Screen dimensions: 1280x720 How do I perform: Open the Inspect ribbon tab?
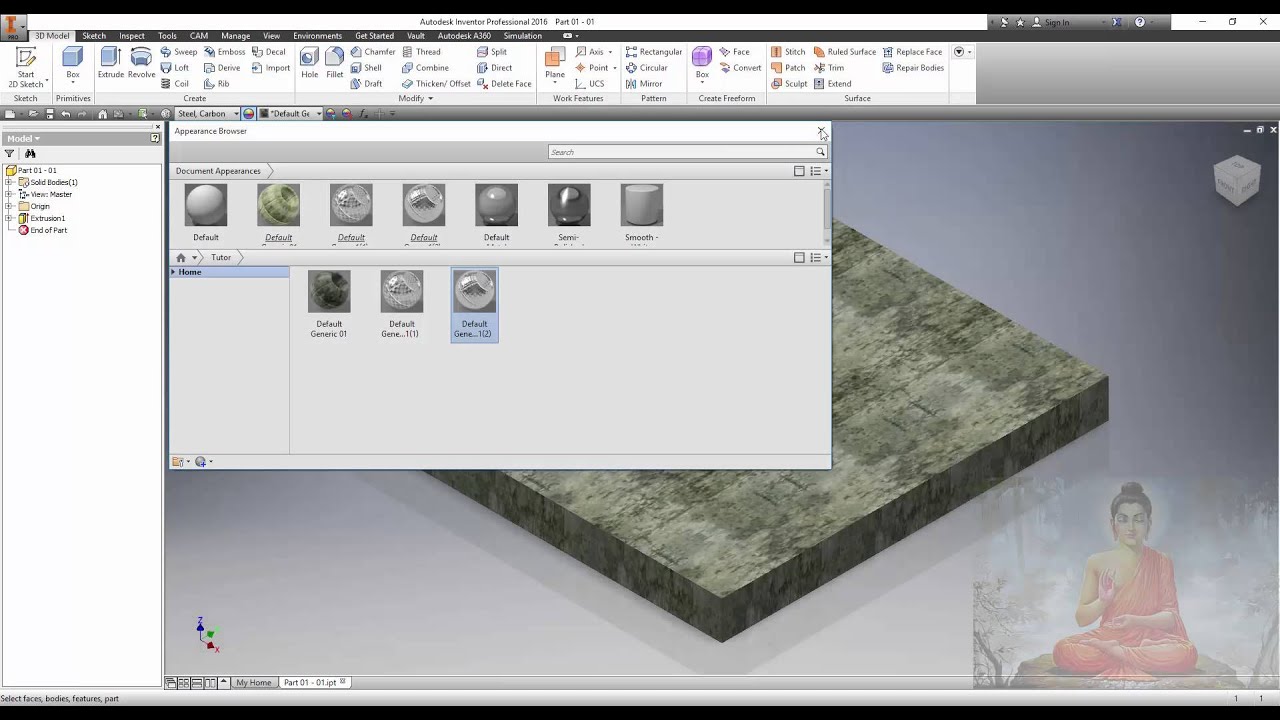point(132,36)
